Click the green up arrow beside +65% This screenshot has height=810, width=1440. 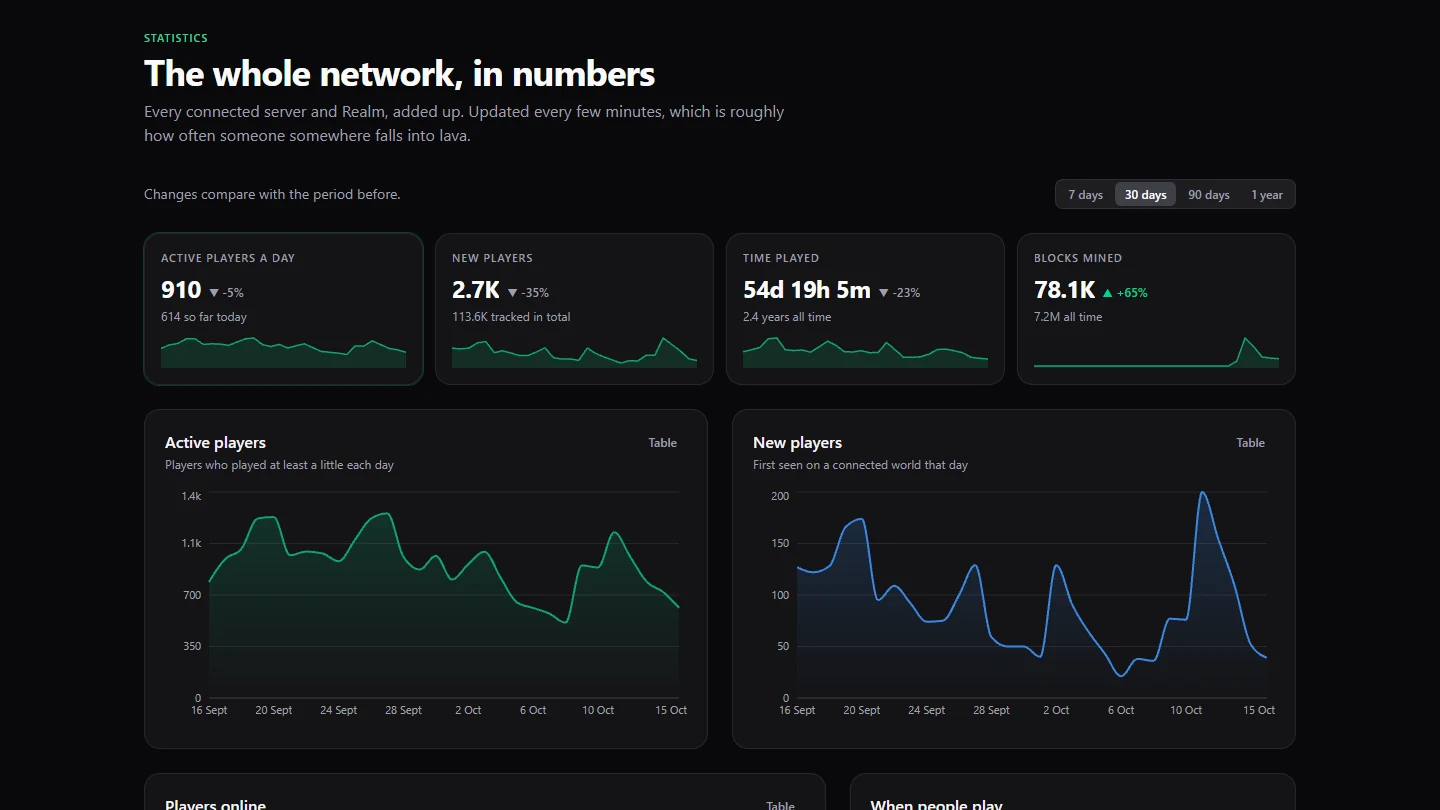pos(1107,293)
